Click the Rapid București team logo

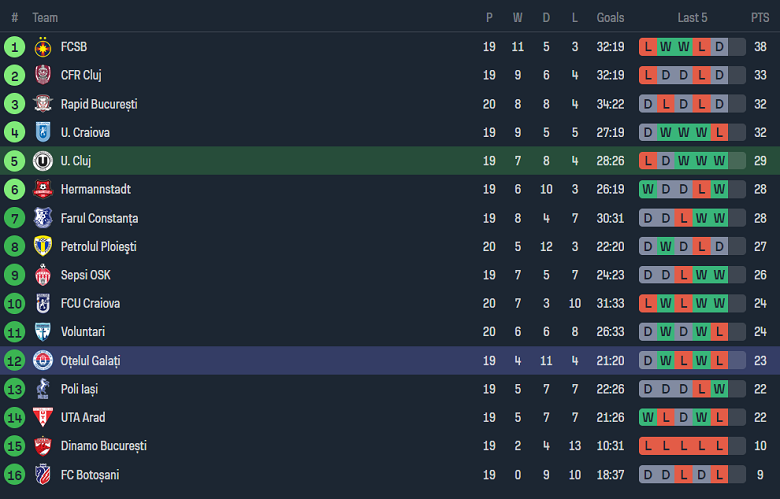[x=43, y=104]
